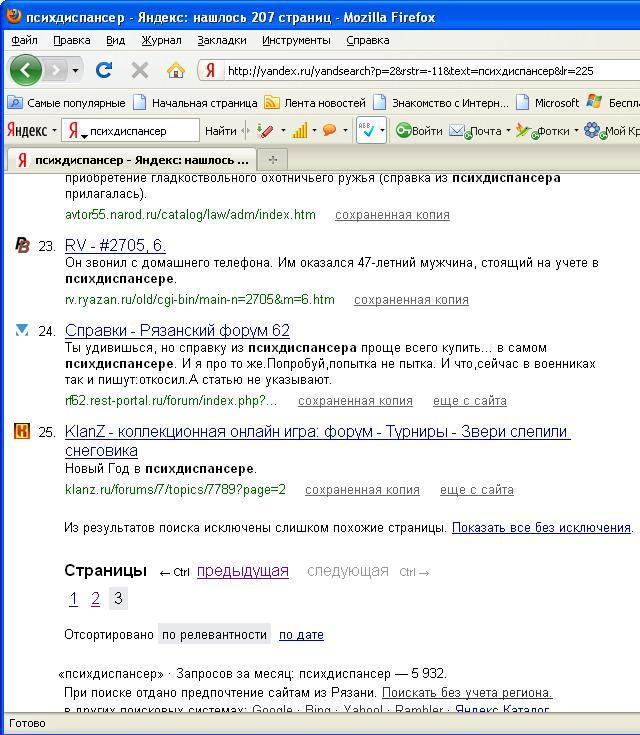Open the Вид menu
The width and height of the screenshot is (640, 735).
click(115, 40)
